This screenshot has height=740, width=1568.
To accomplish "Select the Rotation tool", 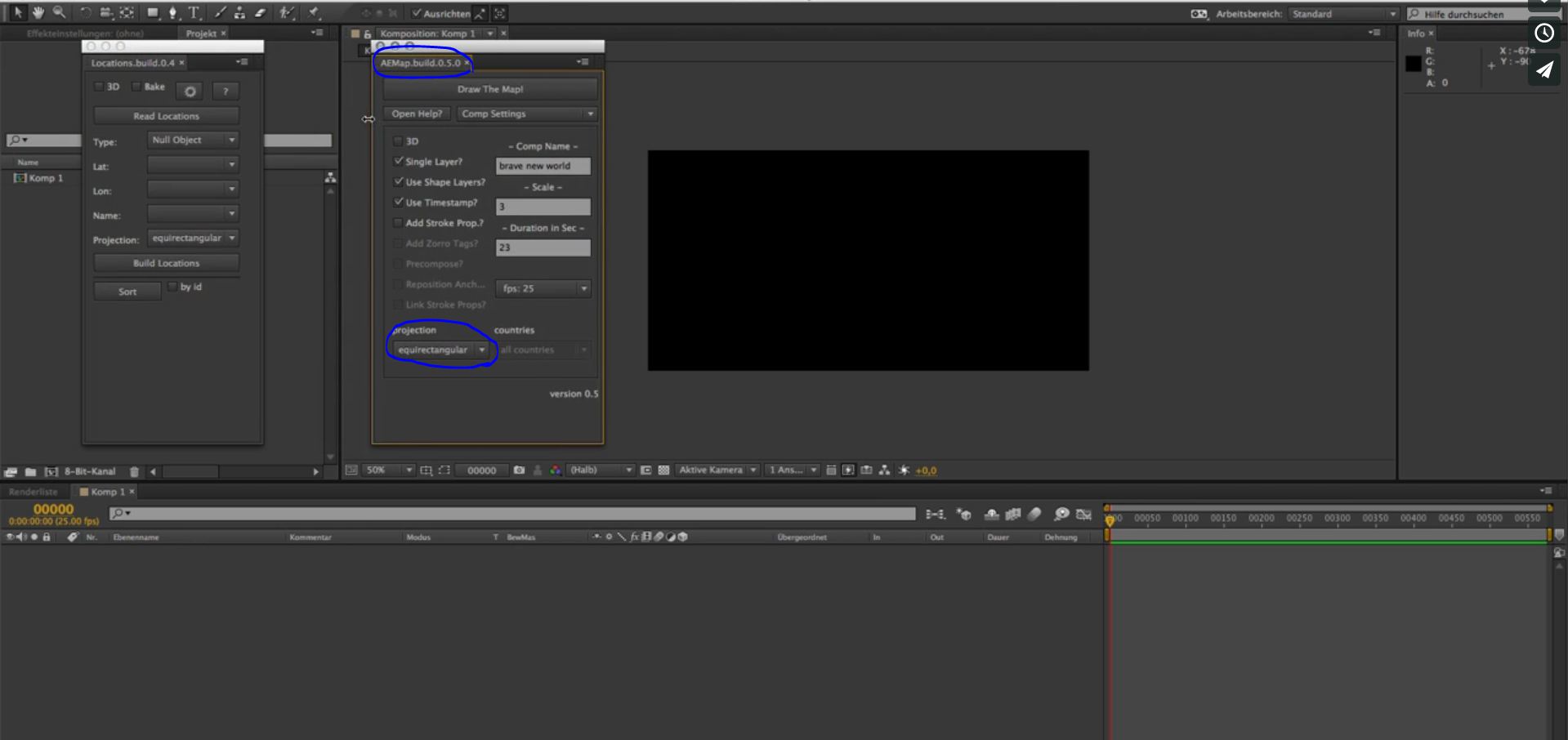I will click(85, 13).
